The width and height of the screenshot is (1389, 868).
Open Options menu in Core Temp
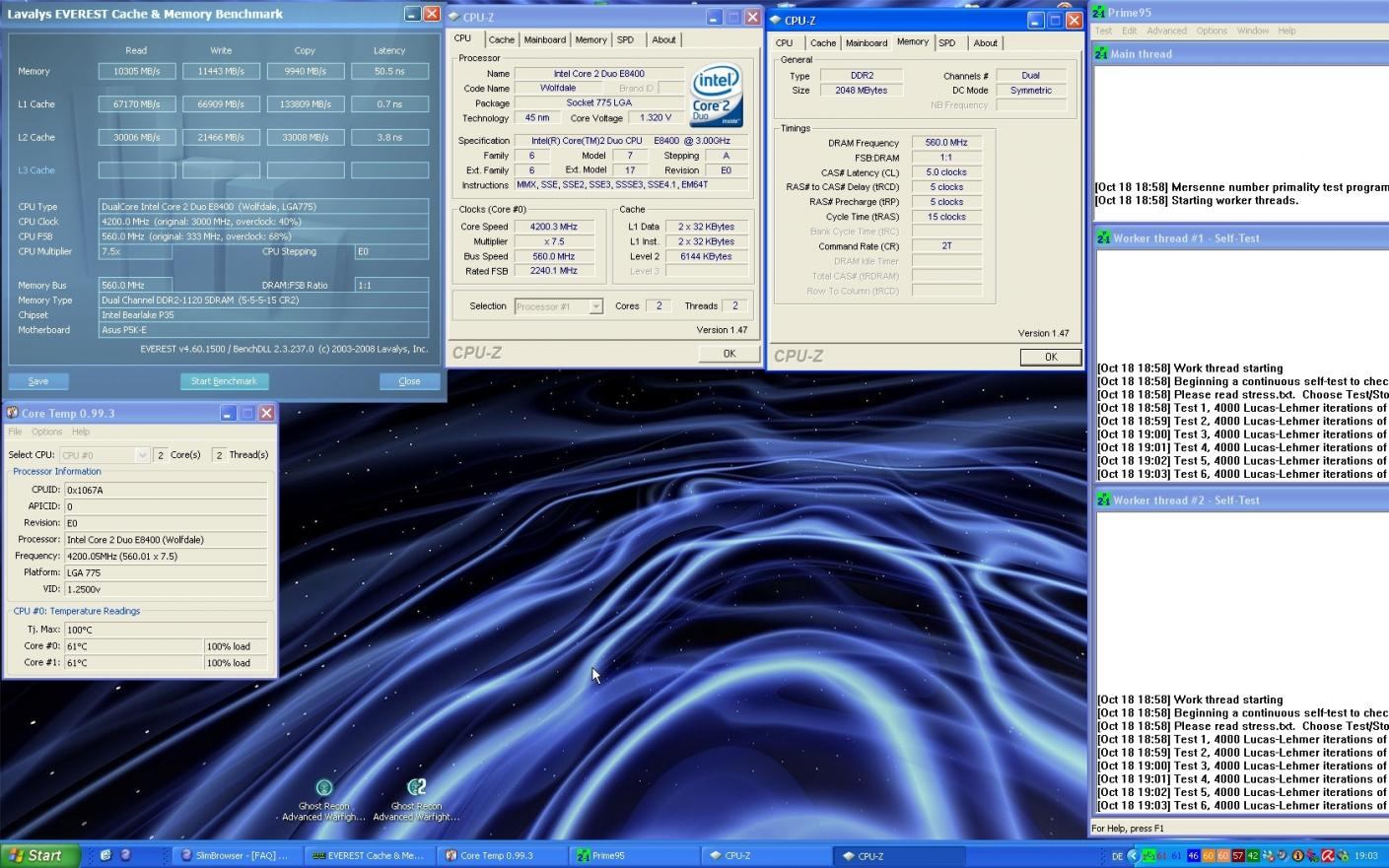(x=46, y=432)
